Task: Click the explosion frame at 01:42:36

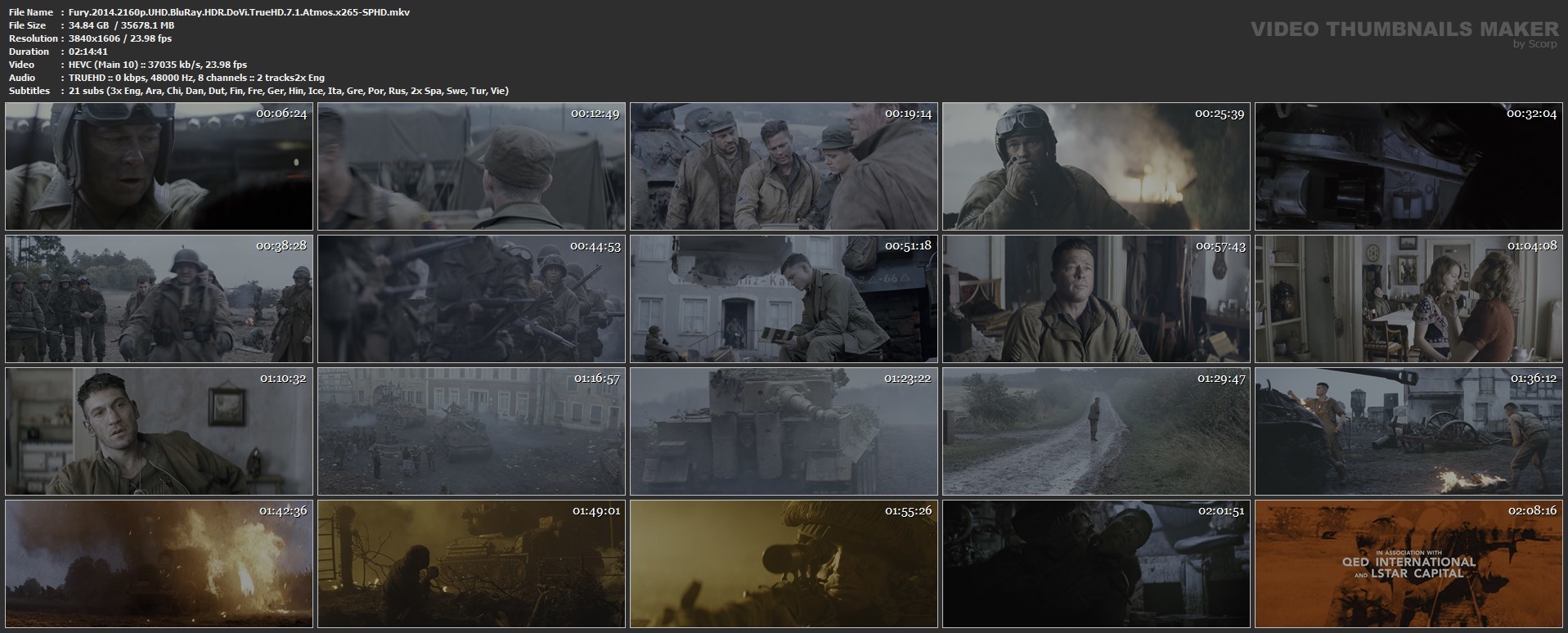Action: point(159,564)
